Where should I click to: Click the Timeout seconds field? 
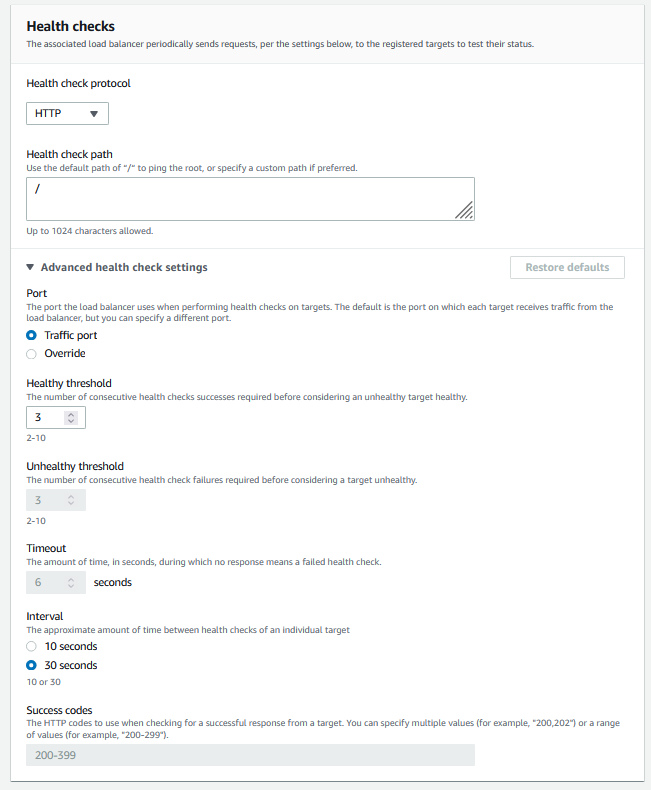click(47, 582)
